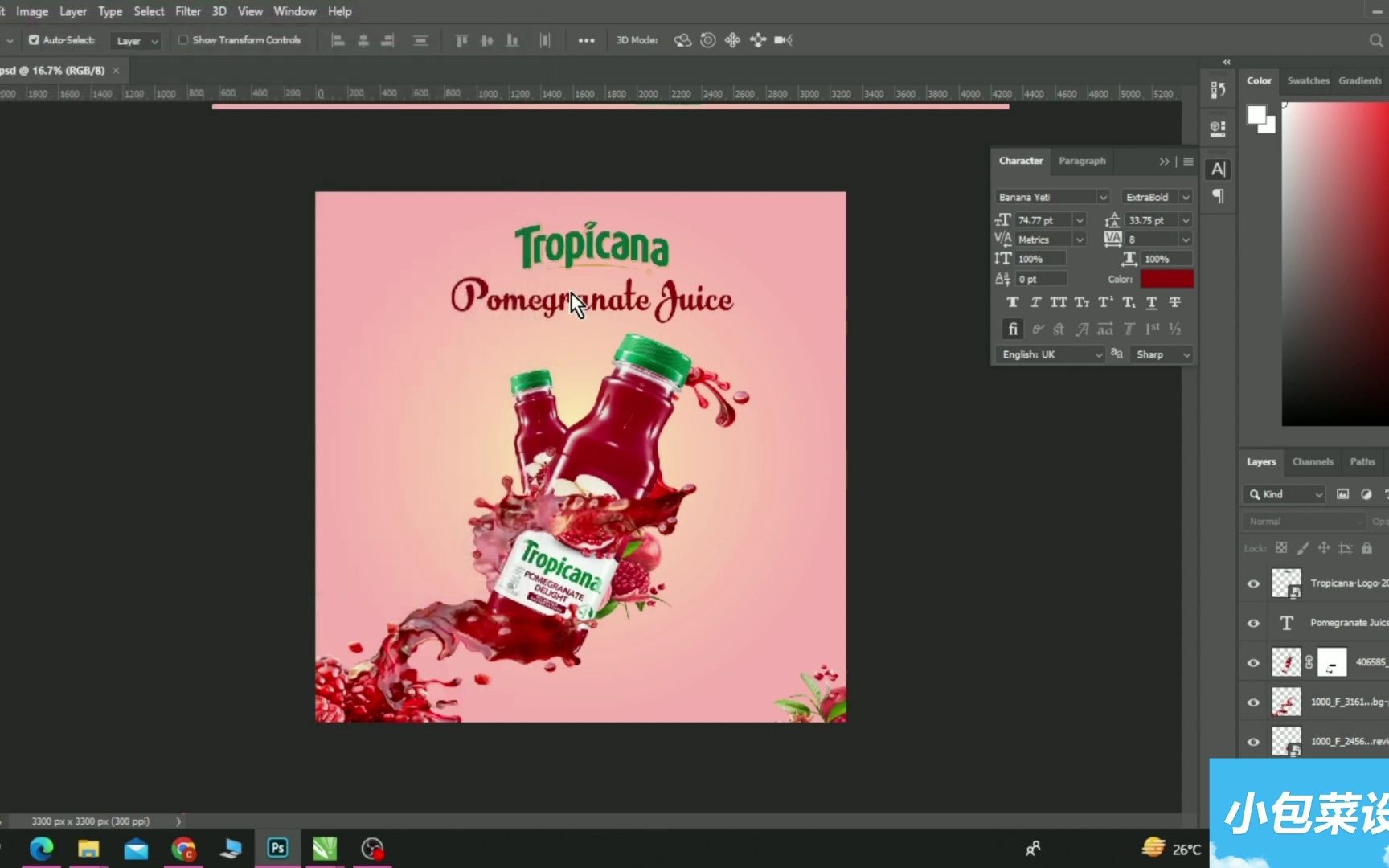The height and width of the screenshot is (868, 1389).
Task: Apply Faux Bold style
Action: tap(1013, 302)
